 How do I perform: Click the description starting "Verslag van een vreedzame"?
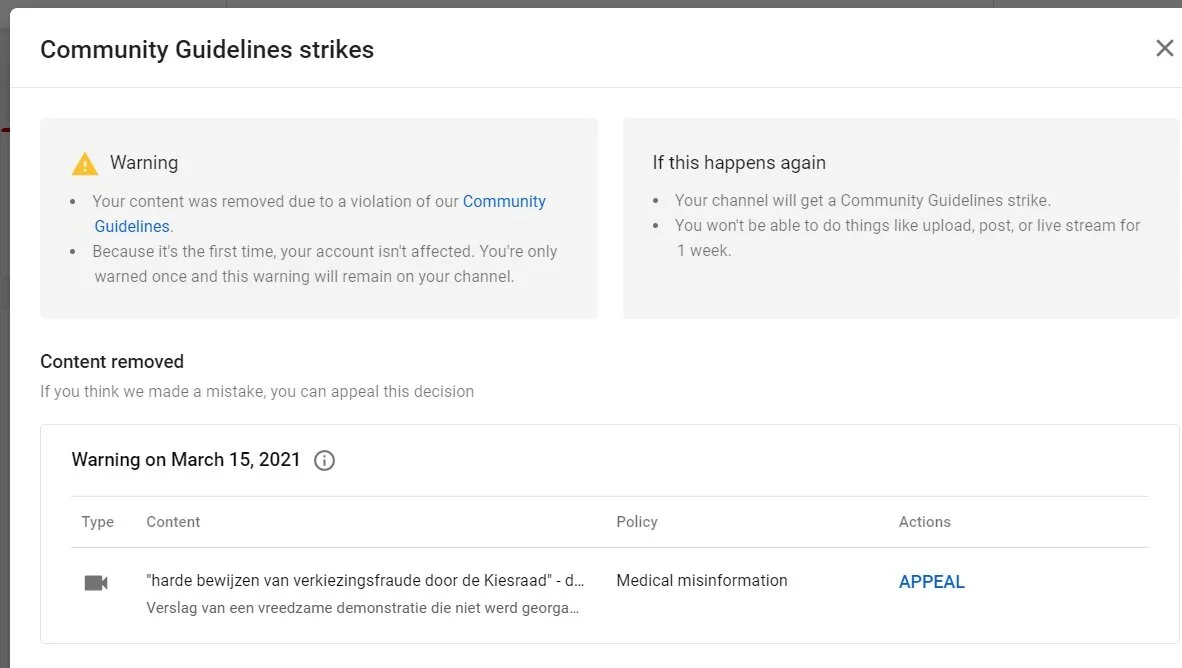tap(362, 607)
